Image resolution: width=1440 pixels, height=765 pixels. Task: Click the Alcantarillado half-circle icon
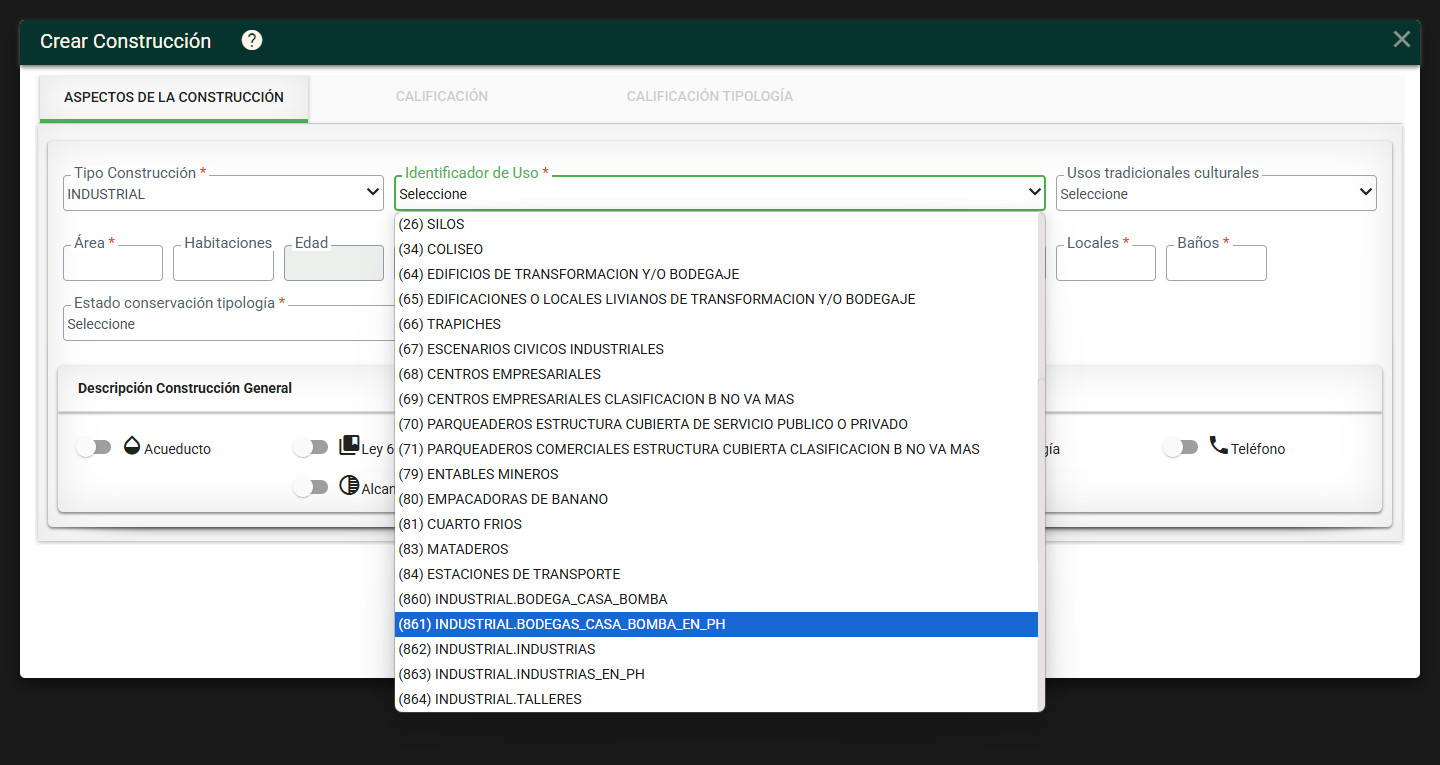(349, 486)
